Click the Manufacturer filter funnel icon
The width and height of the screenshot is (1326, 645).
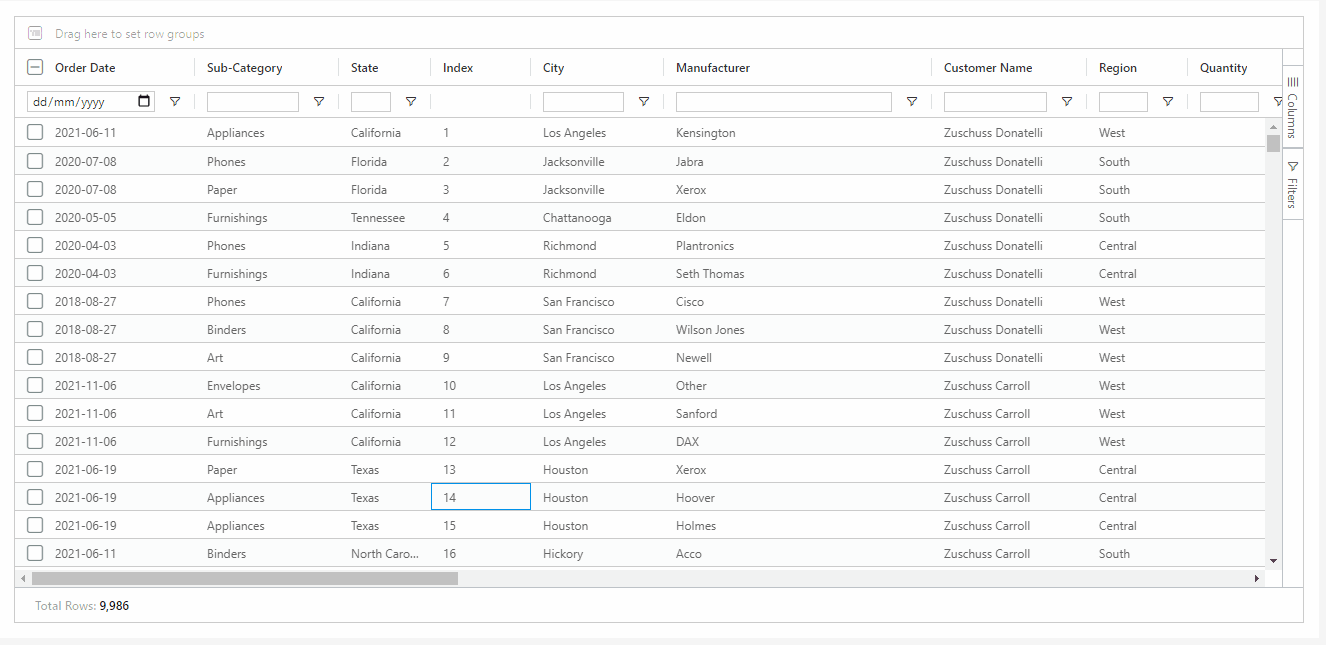[x=912, y=102]
